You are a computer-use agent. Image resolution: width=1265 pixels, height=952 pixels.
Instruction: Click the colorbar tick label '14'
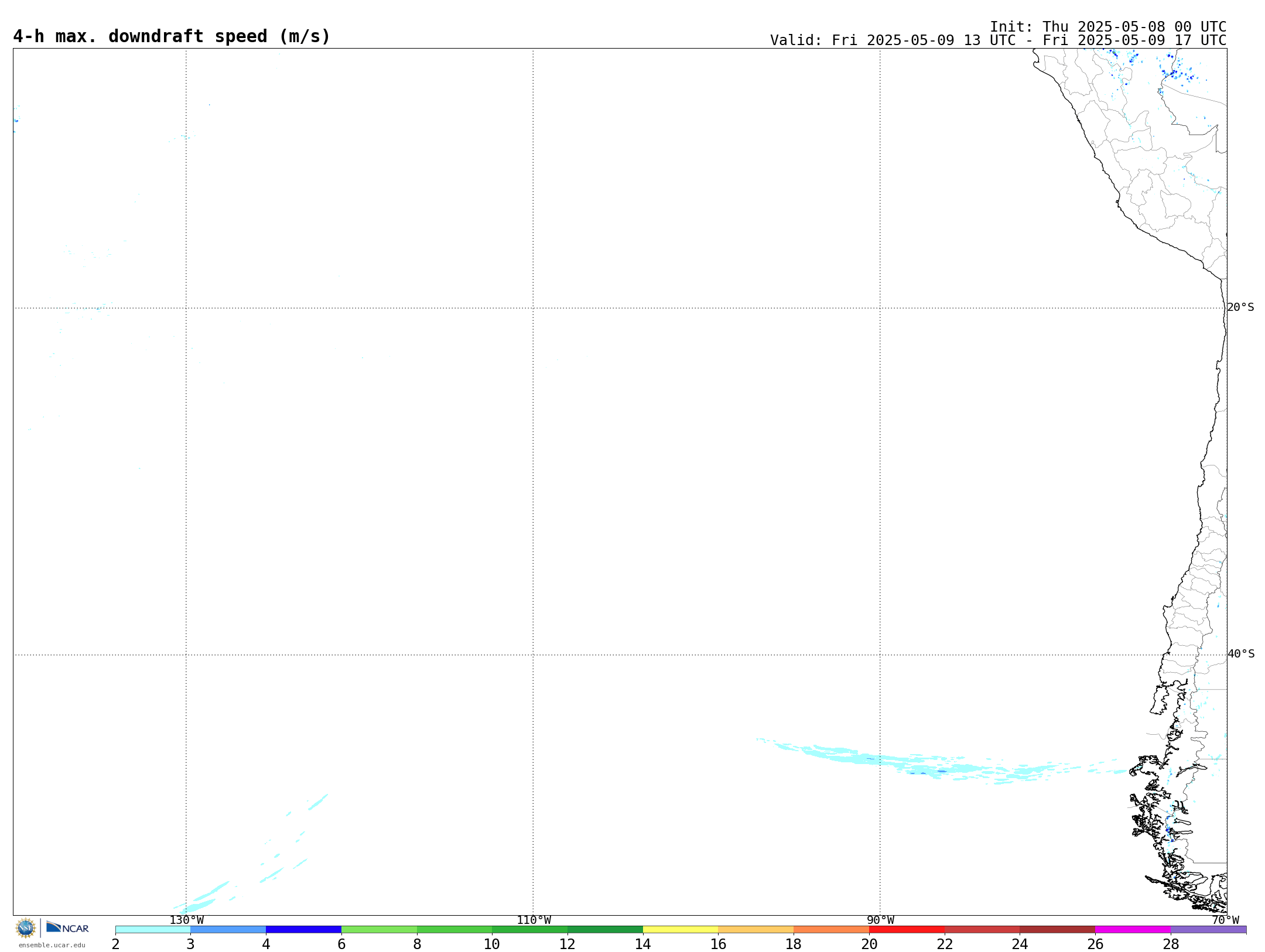pos(643,944)
